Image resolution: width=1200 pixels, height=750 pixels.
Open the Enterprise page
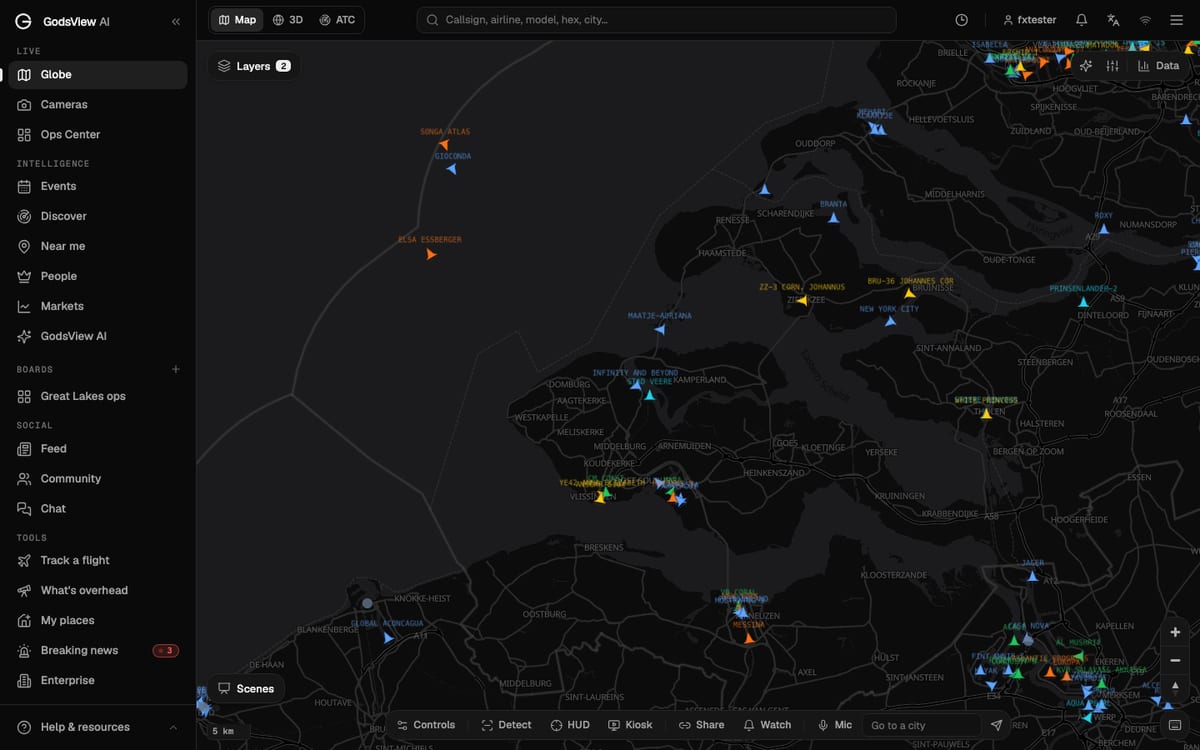coord(98,680)
